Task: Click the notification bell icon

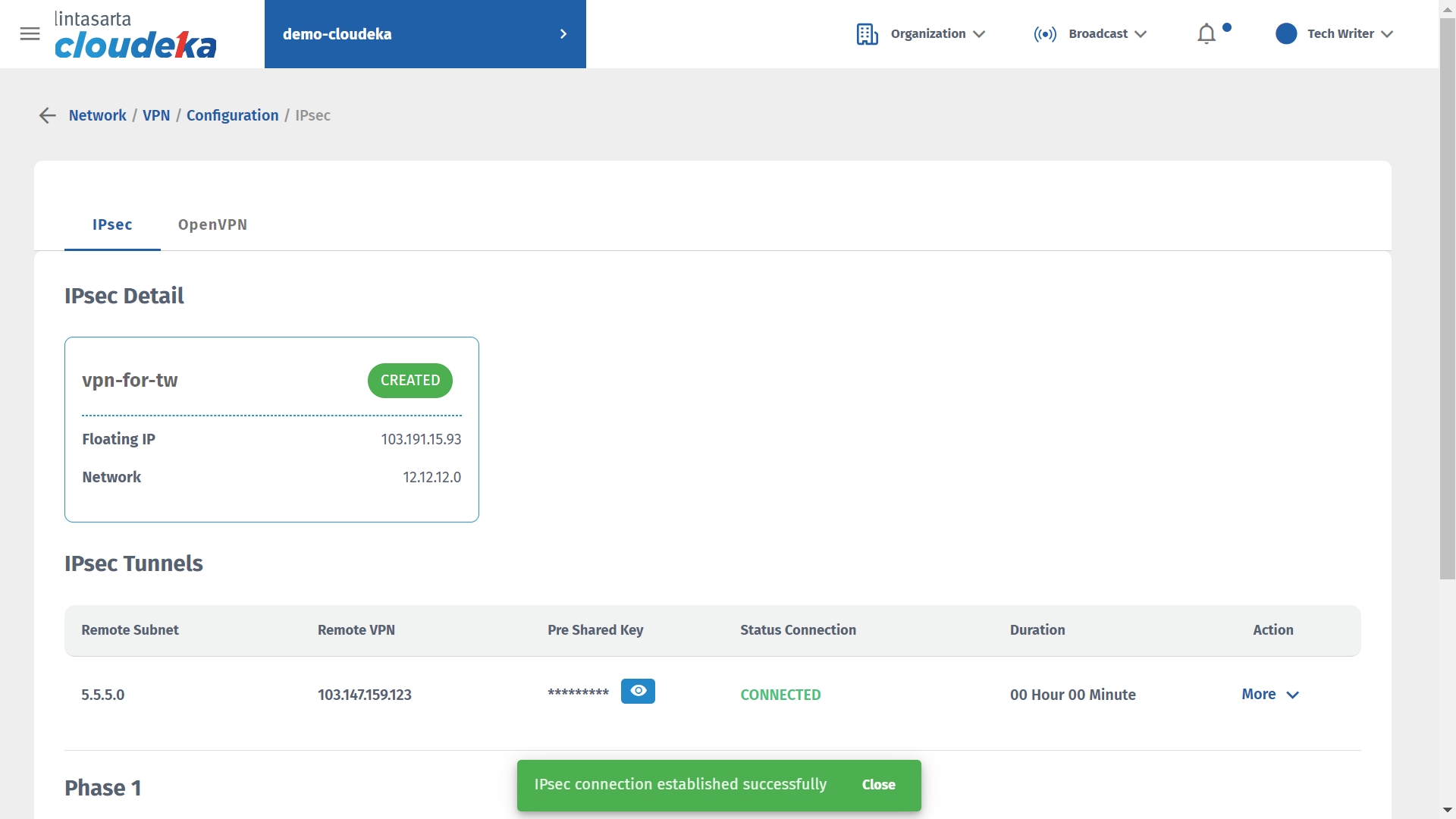Action: coord(1206,34)
